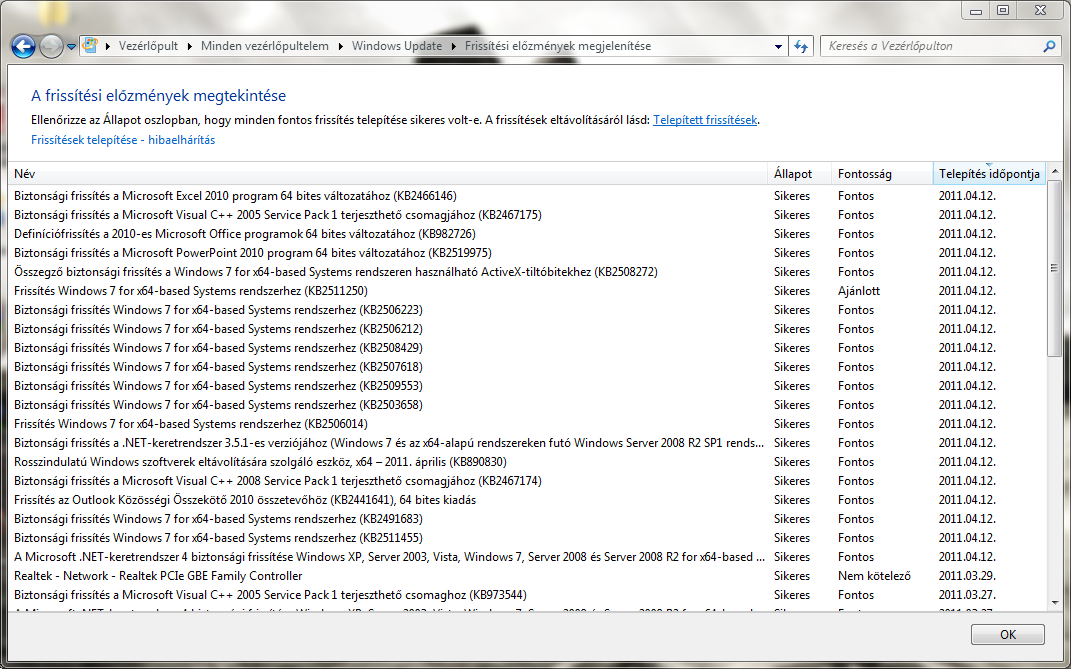
Task: Select the Windows 7 update KB2511250
Action: (527, 291)
